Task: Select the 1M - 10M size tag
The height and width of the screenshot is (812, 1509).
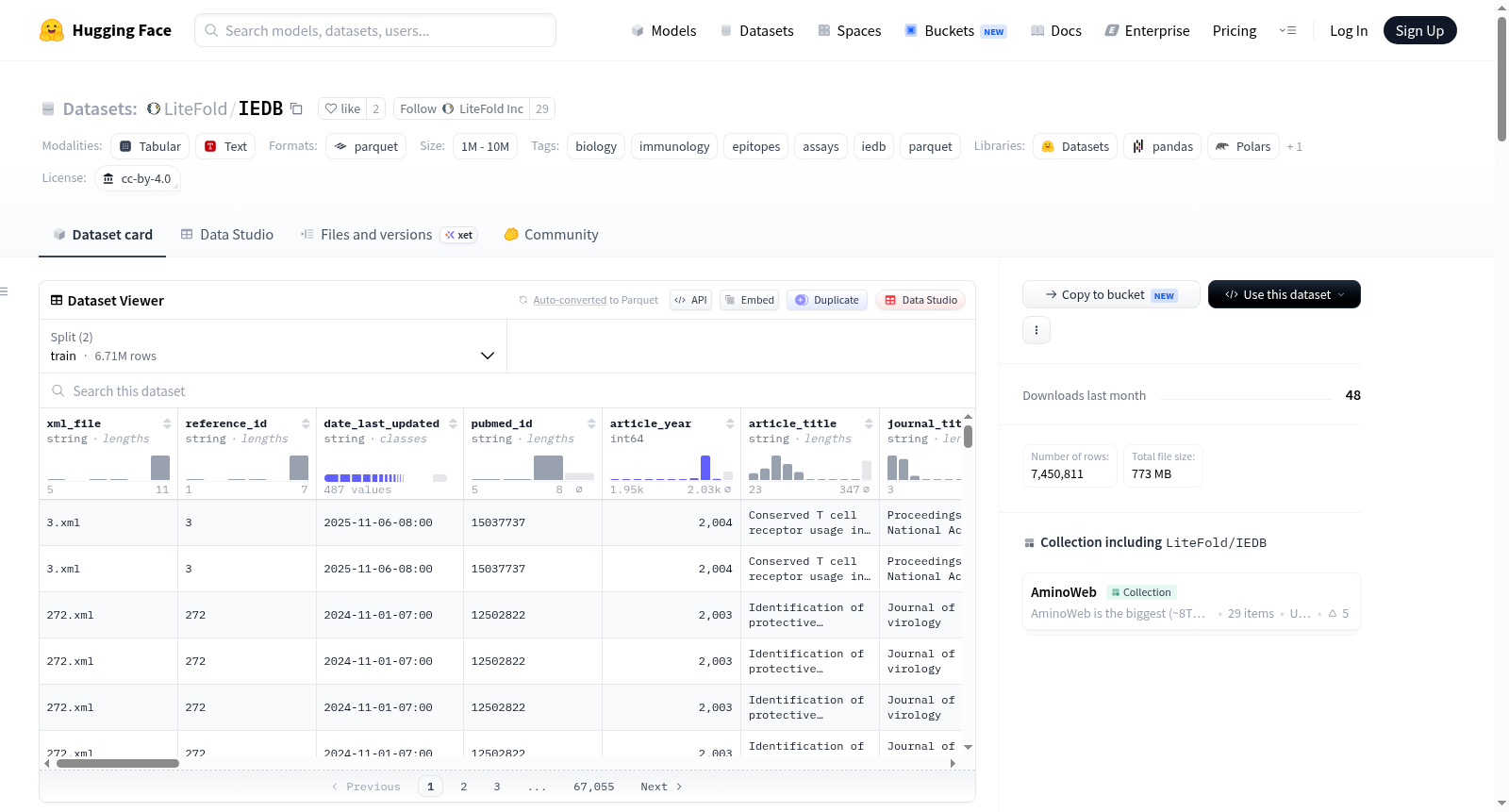Action: [x=486, y=146]
